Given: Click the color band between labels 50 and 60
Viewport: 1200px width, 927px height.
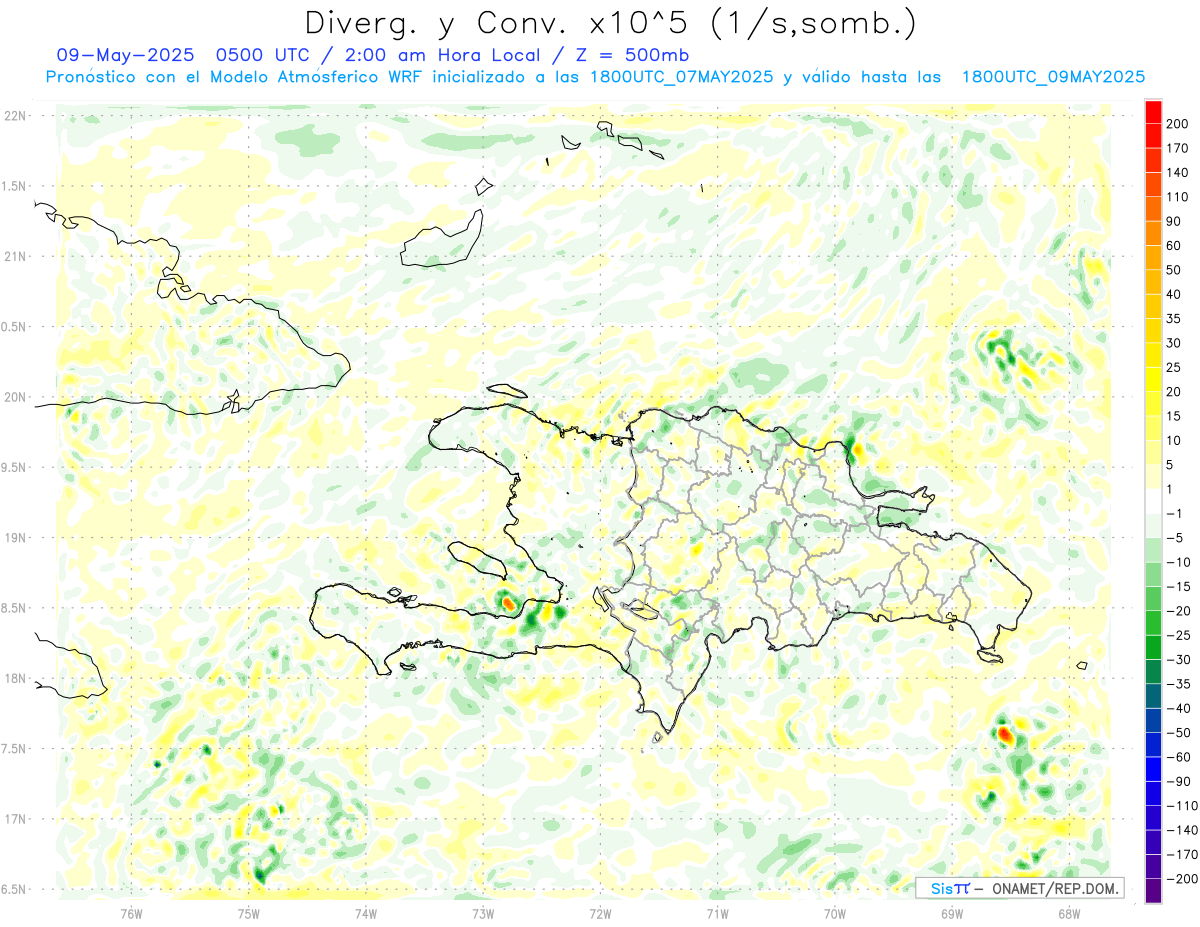Looking at the screenshot, I should point(1153,258).
